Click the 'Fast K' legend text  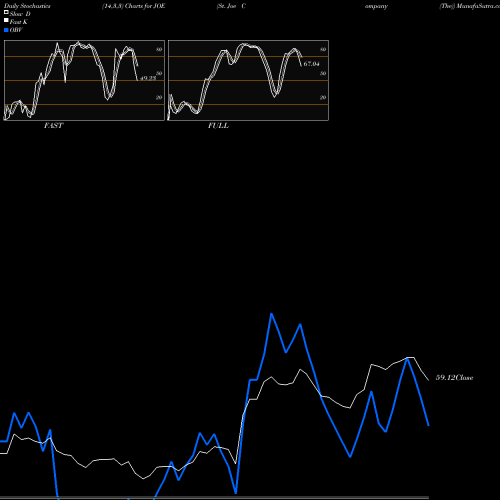(x=19, y=22)
